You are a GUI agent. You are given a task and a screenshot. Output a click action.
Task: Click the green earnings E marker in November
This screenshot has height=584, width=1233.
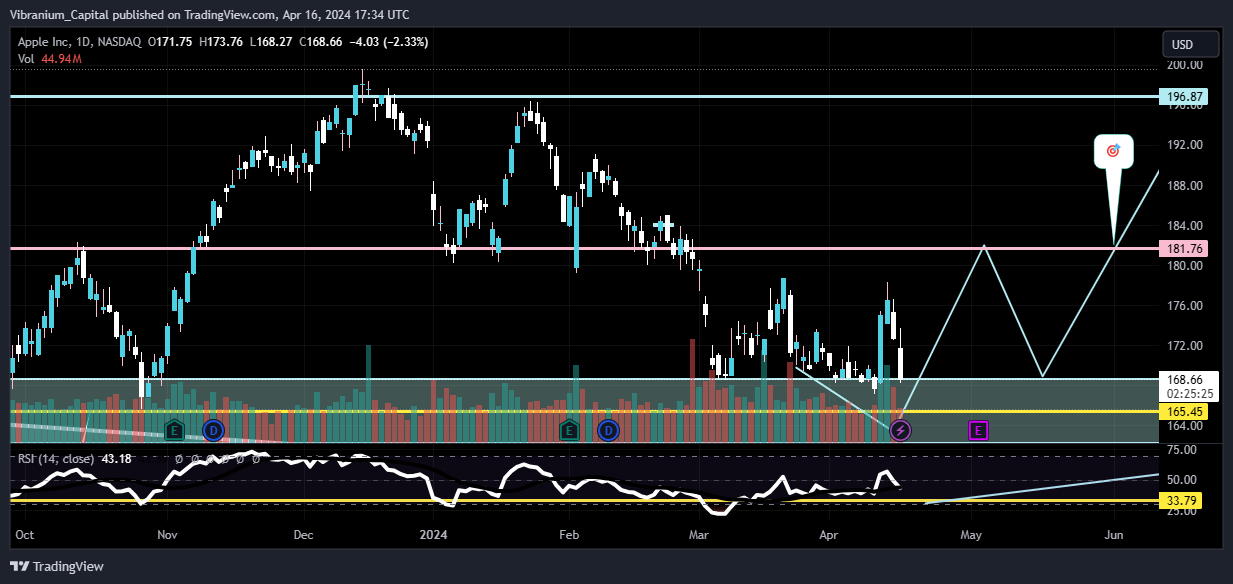tap(175, 431)
